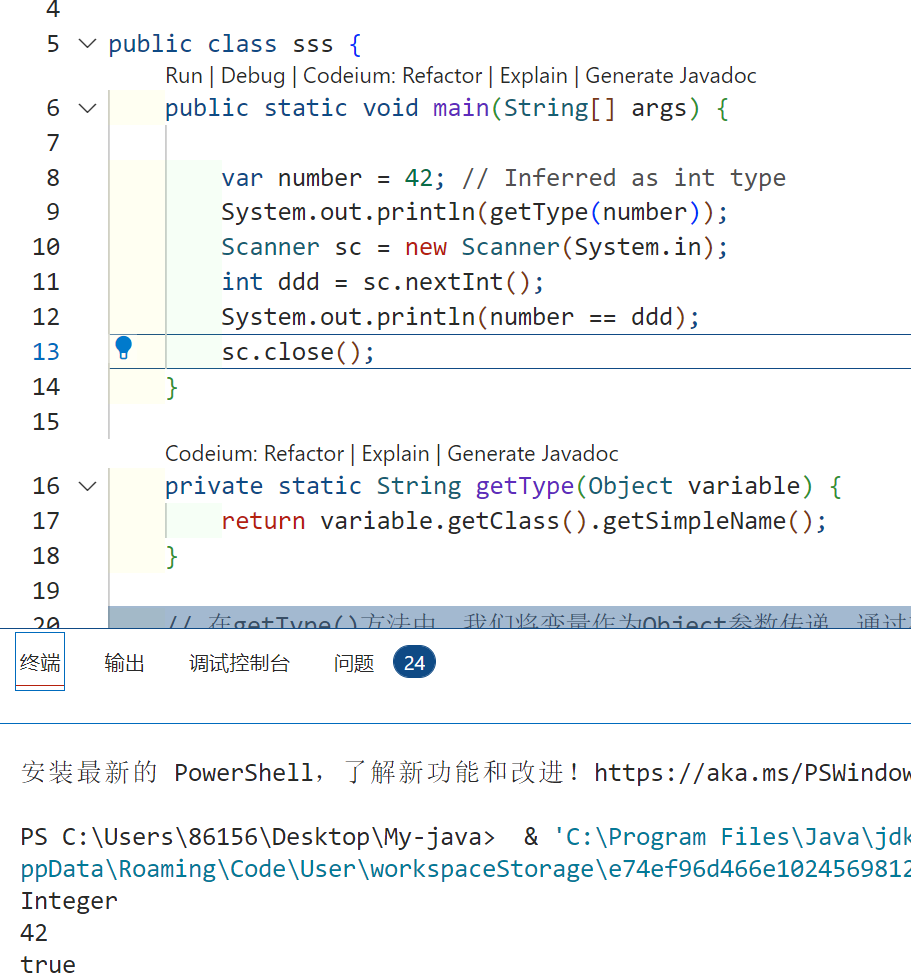This screenshot has height=979, width=911.
Task: Click 'System.out.println(number == ddd);' line
Action: coord(460,317)
